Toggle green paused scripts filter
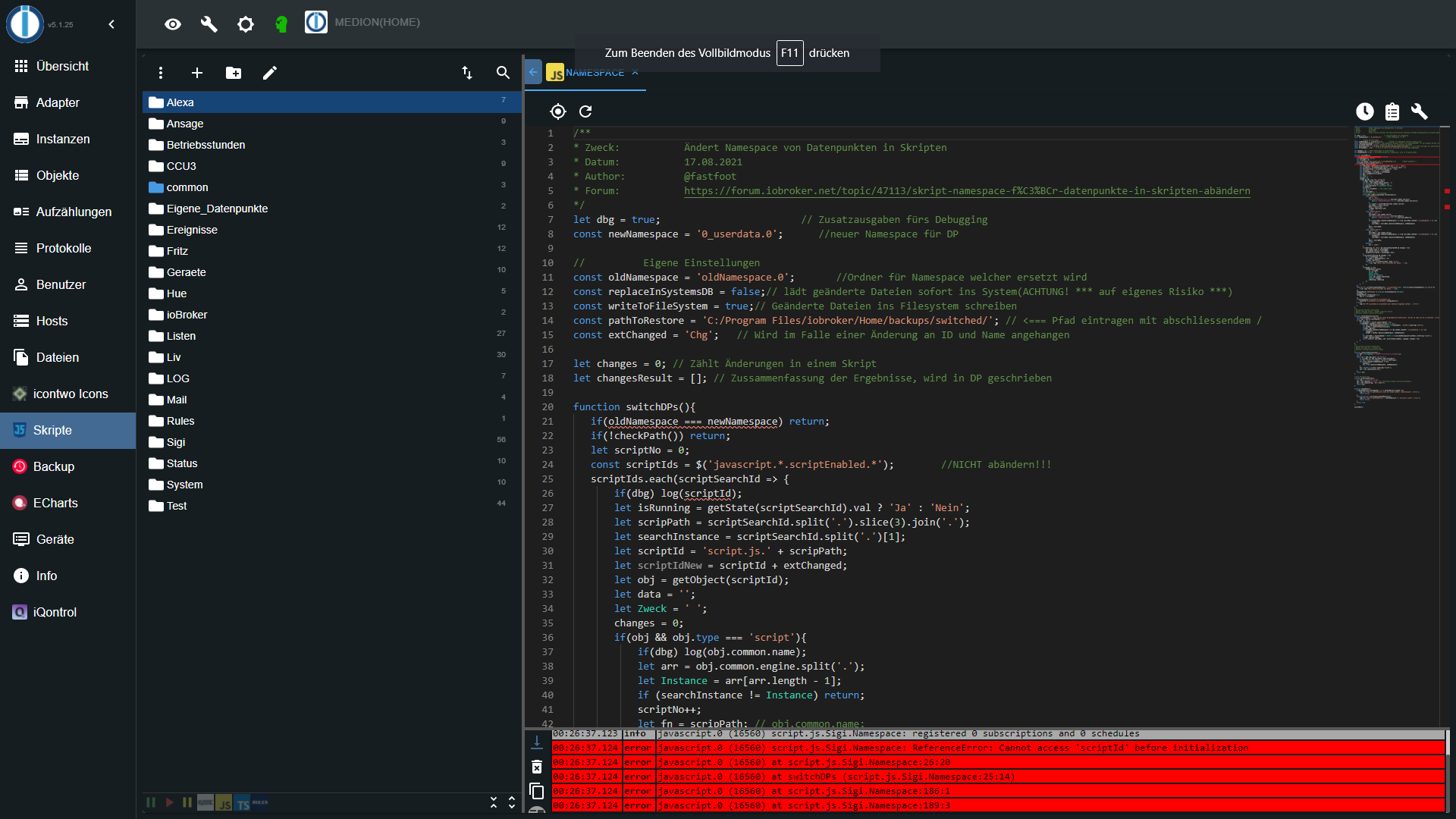 coord(151,802)
